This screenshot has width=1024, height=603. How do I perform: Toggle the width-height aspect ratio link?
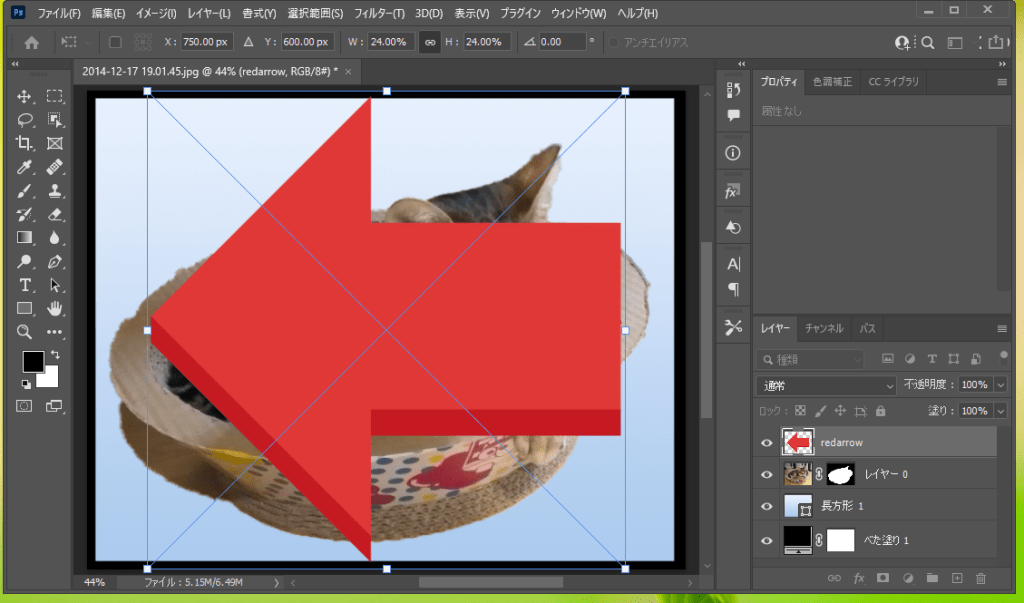430,43
